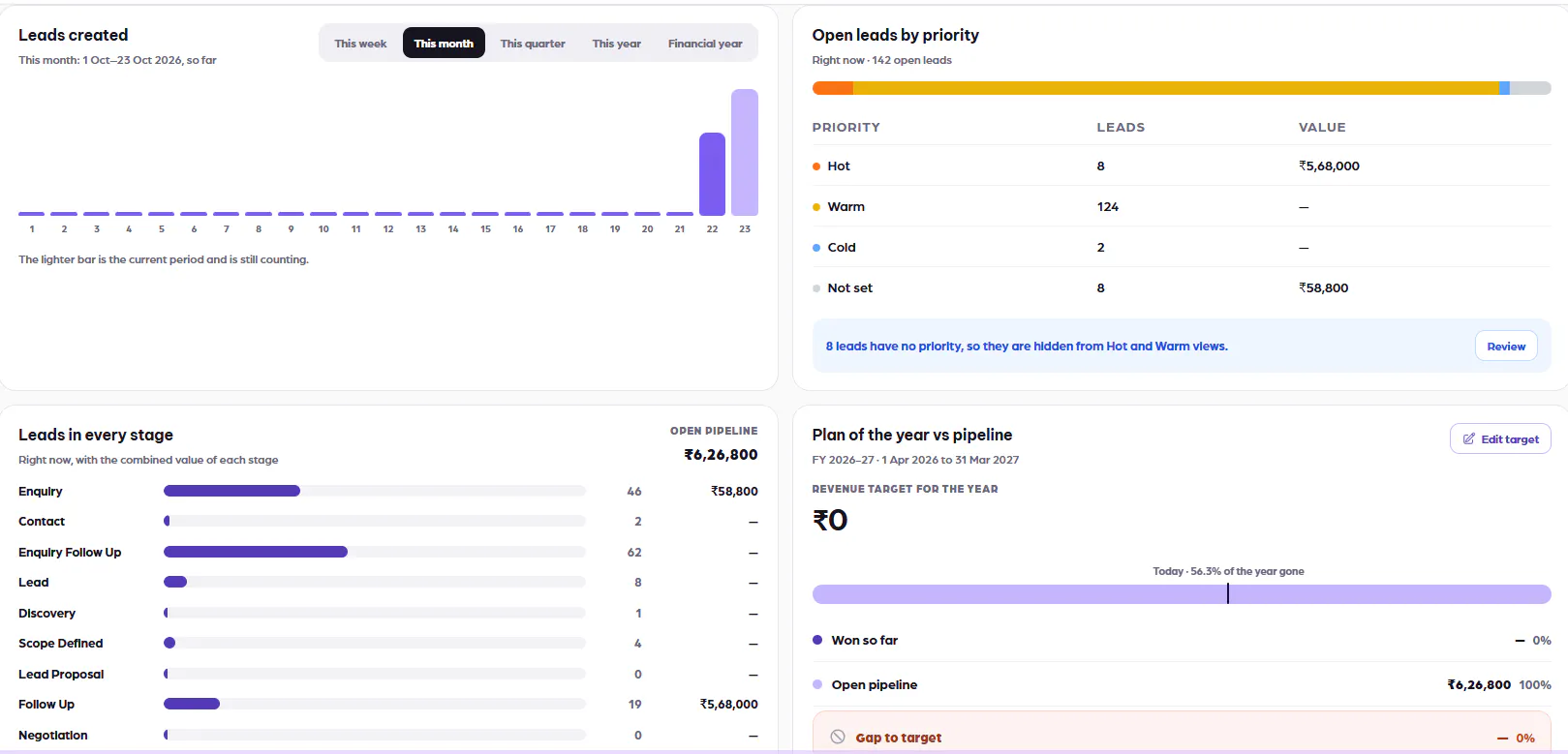The image size is (1568, 754).
Task: Click the Won so far row
Action: pyautogui.click(x=1182, y=640)
